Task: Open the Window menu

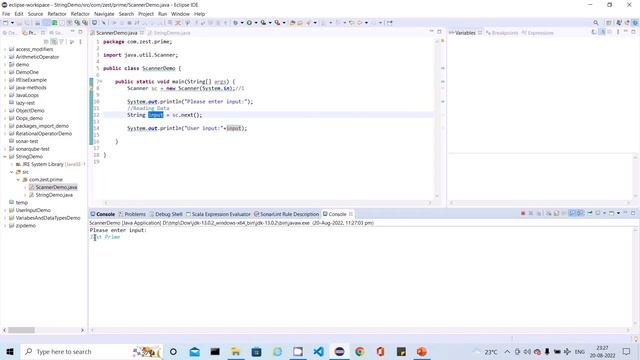Action: 180,14
